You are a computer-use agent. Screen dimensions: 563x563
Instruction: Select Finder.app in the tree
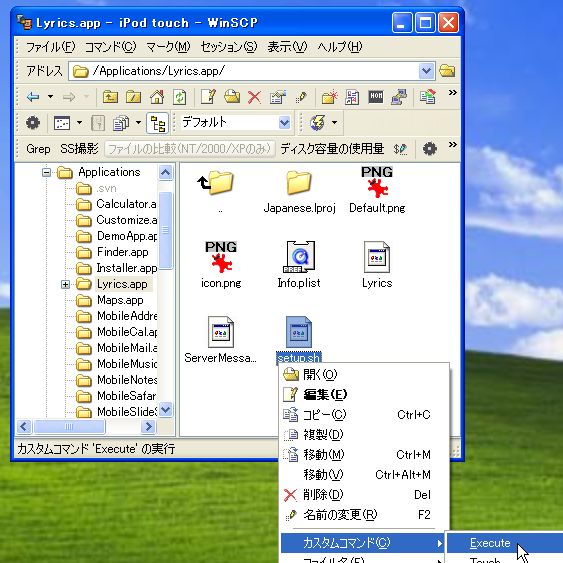tap(122, 252)
